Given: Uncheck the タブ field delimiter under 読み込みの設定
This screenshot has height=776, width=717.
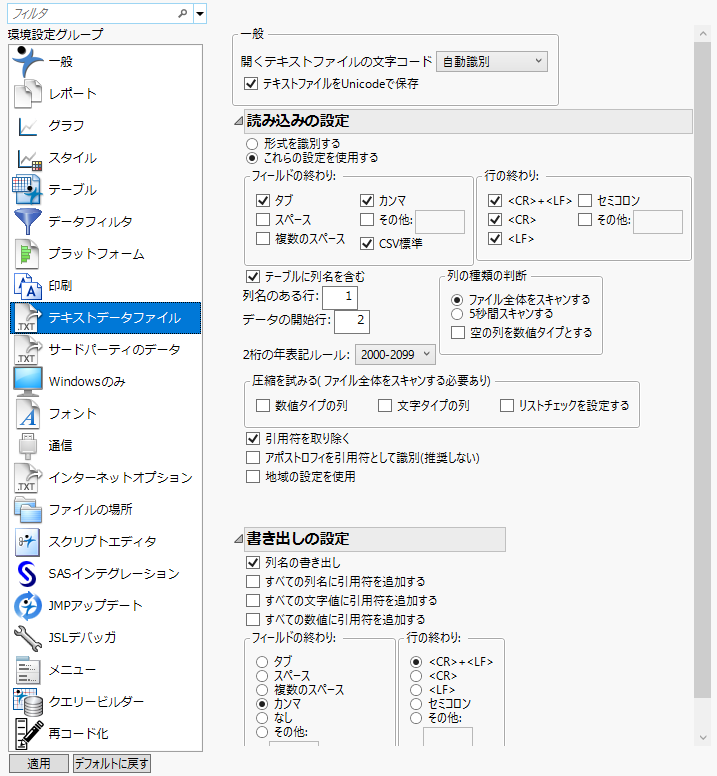Looking at the screenshot, I should 263,200.
